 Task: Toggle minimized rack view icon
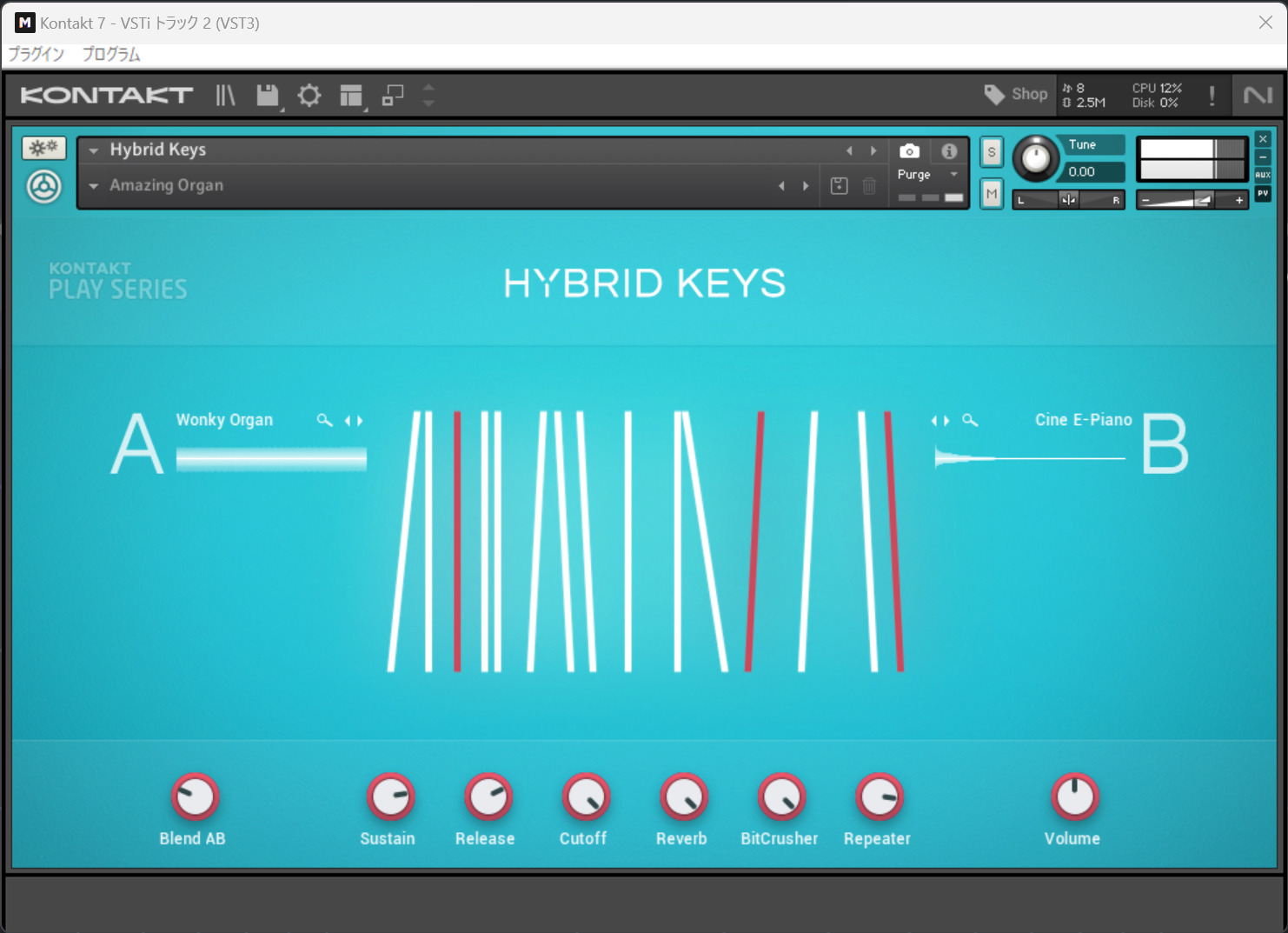point(393,95)
